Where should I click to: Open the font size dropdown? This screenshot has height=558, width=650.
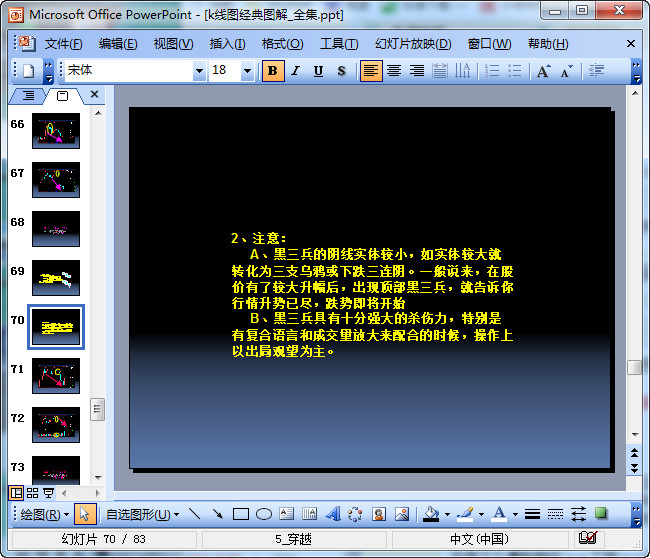[x=247, y=71]
